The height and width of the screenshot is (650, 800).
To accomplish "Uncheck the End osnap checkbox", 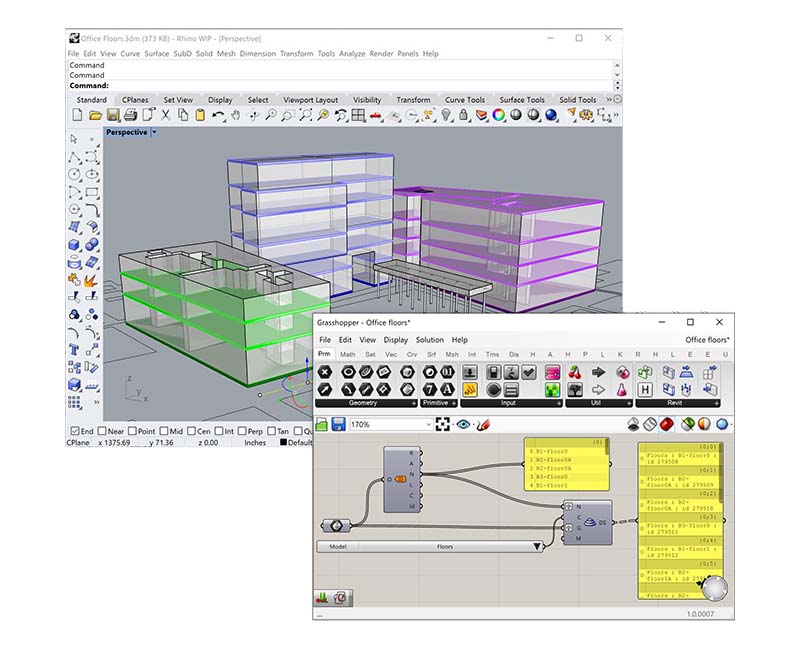I will (73, 431).
